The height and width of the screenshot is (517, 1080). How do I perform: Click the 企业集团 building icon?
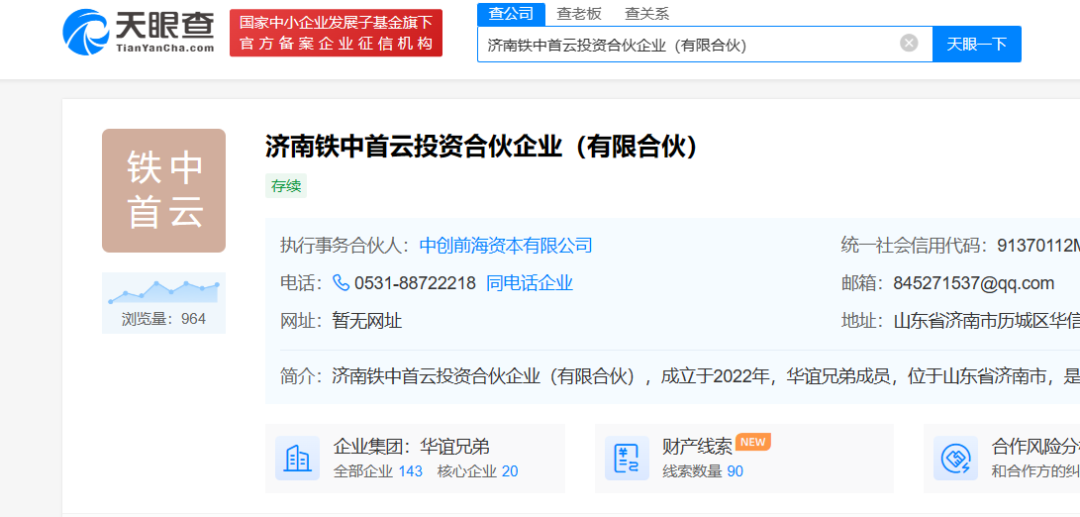(297, 458)
